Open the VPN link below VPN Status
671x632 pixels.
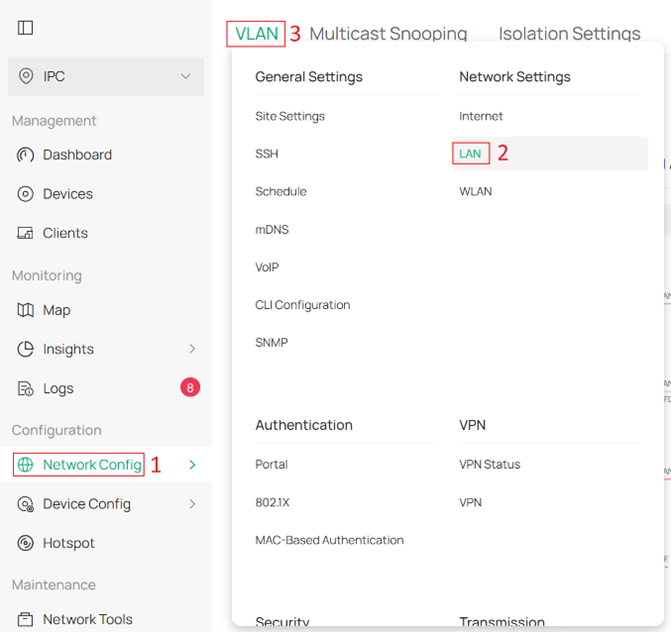470,502
